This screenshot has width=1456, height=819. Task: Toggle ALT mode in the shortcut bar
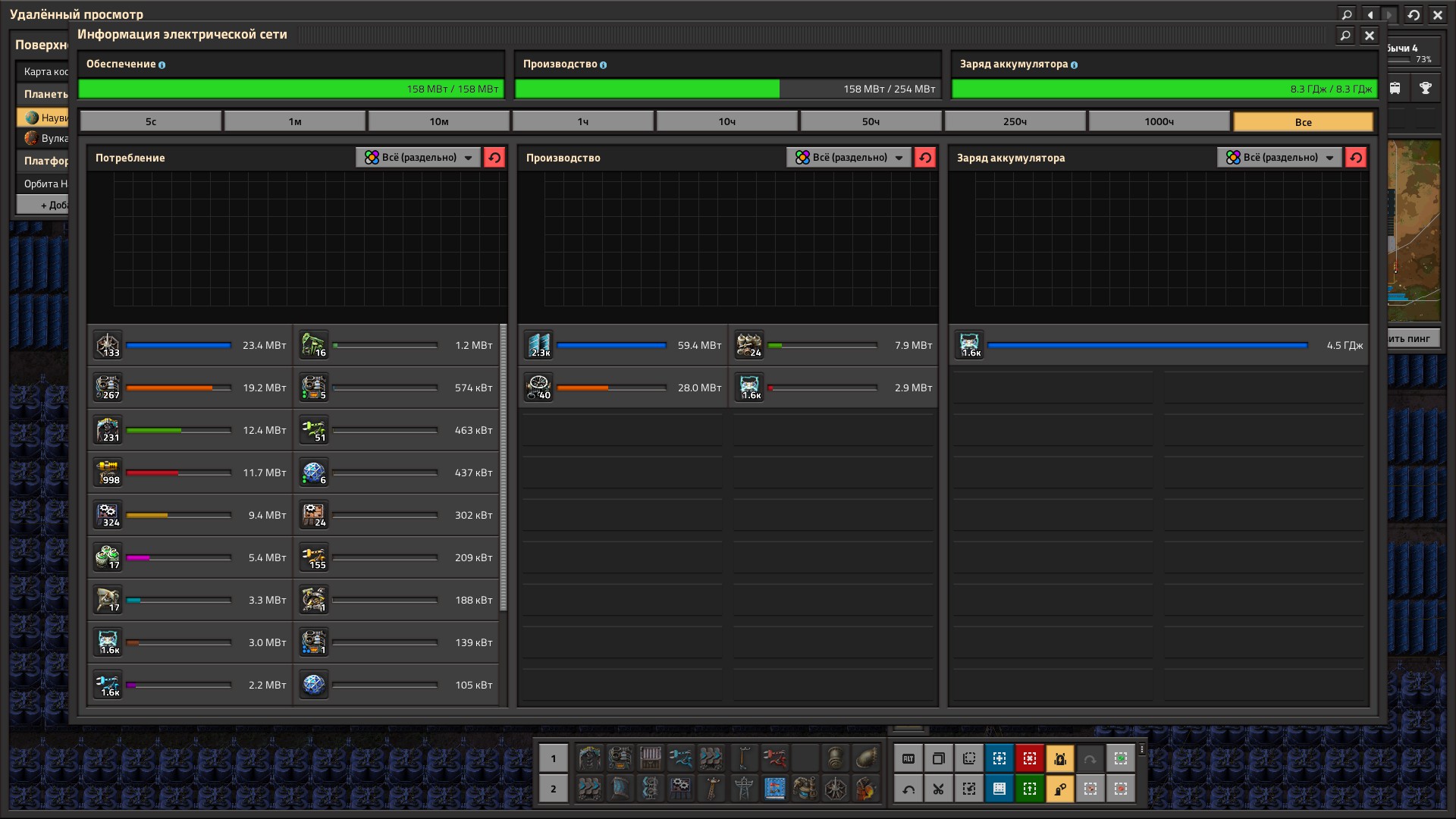pos(908,758)
